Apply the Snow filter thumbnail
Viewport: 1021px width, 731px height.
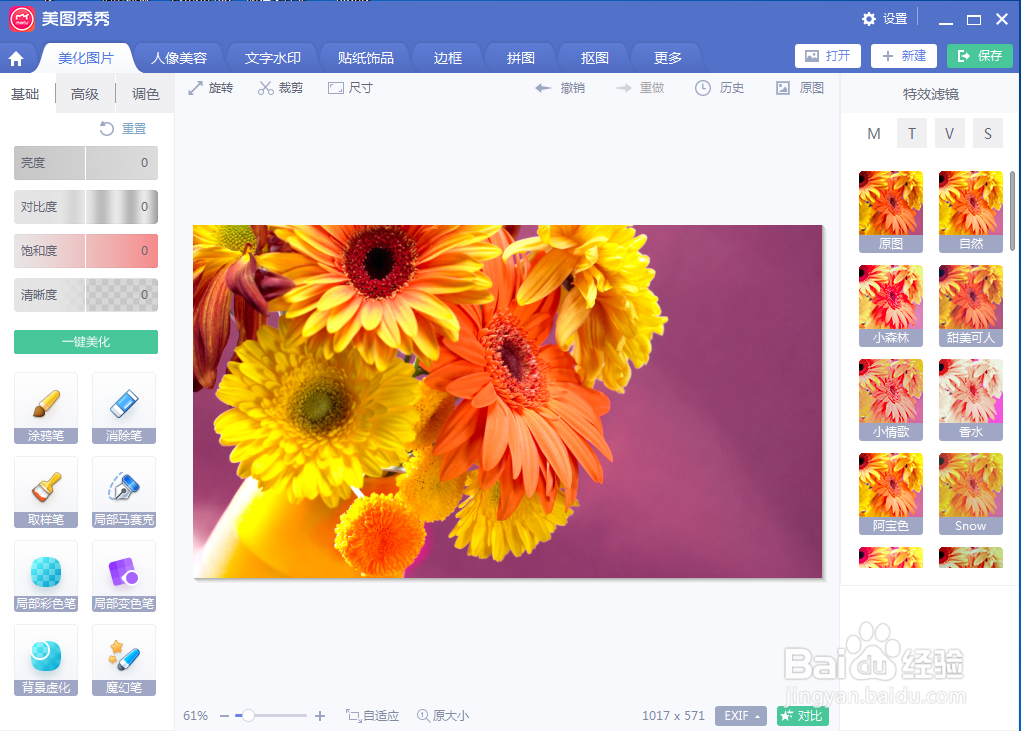971,493
